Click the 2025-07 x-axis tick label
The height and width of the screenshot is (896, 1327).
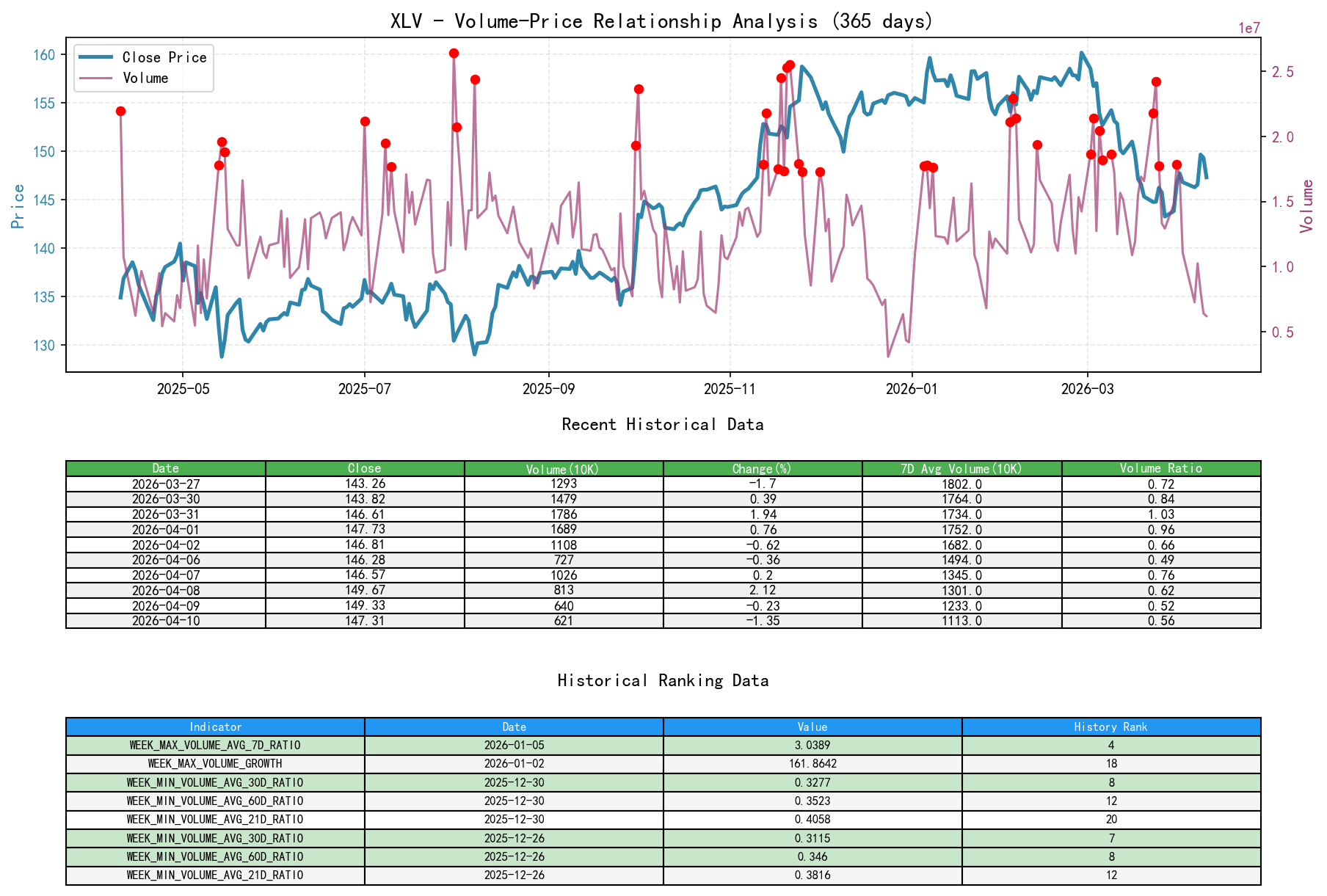pyautogui.click(x=365, y=389)
